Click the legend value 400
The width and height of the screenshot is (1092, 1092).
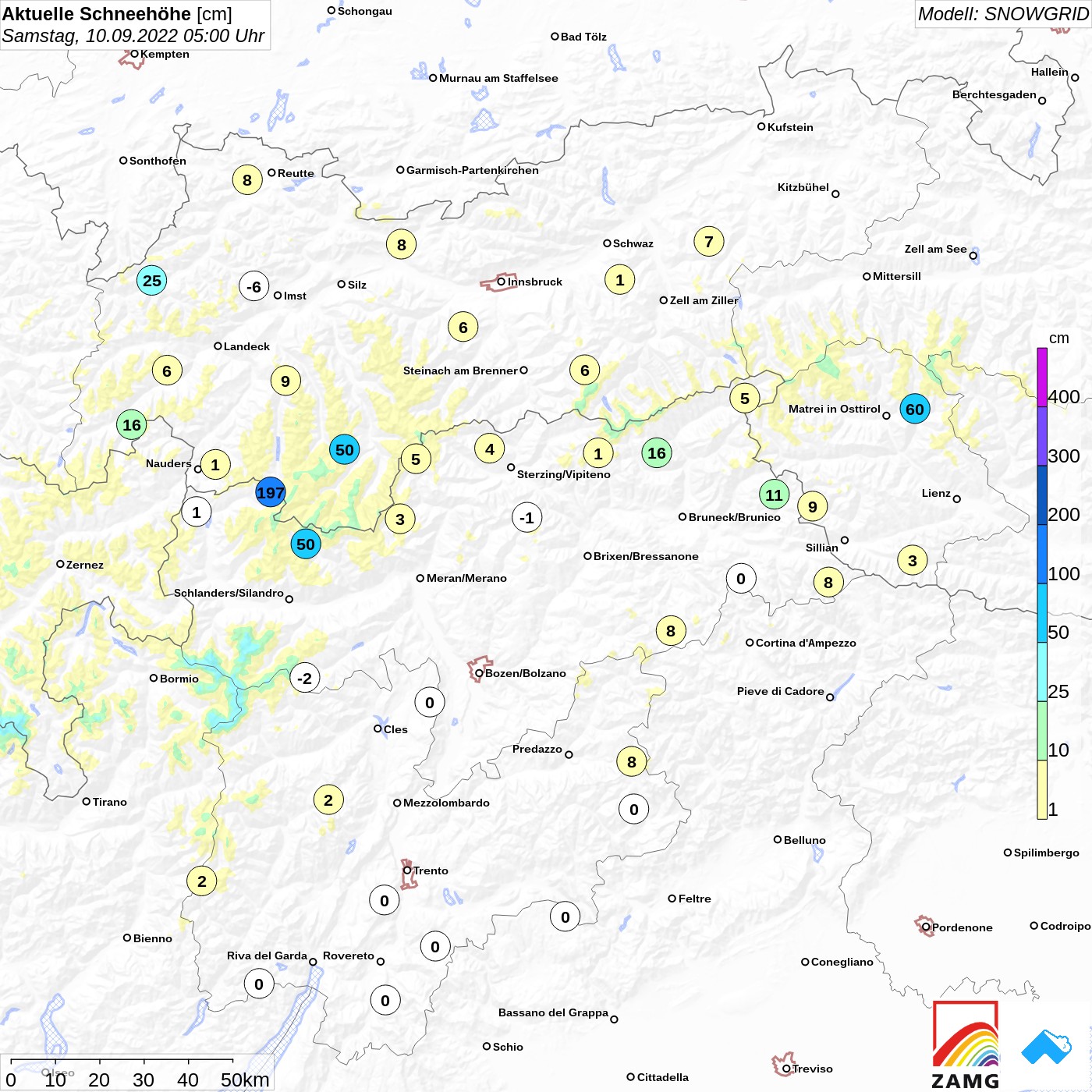click(1064, 397)
